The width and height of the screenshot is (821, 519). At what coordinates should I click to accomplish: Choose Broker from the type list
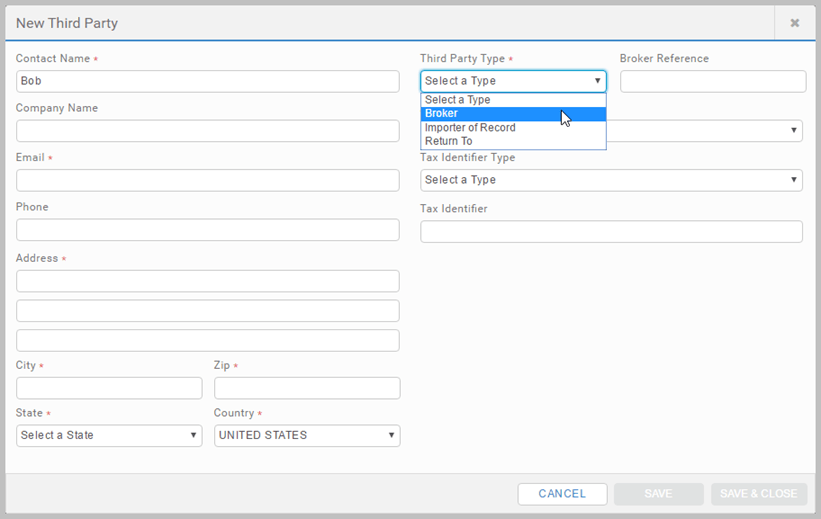tap(513, 114)
